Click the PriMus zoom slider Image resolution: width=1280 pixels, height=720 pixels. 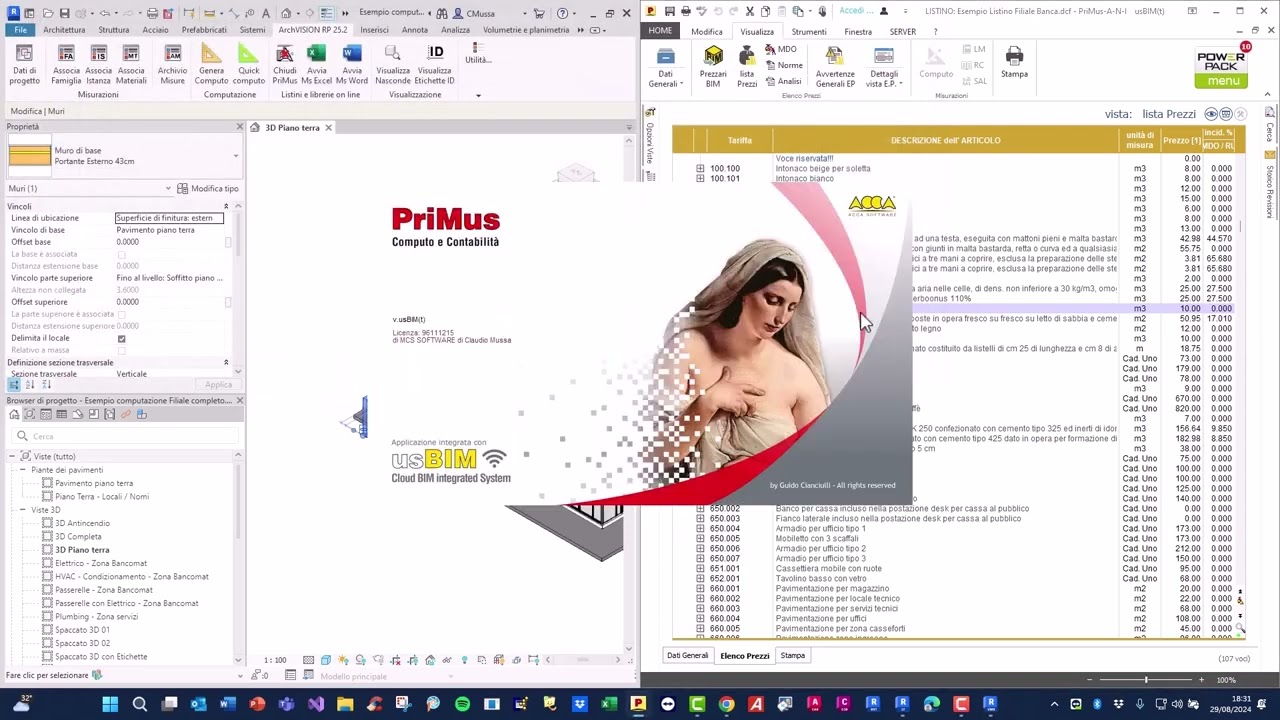point(1146,680)
